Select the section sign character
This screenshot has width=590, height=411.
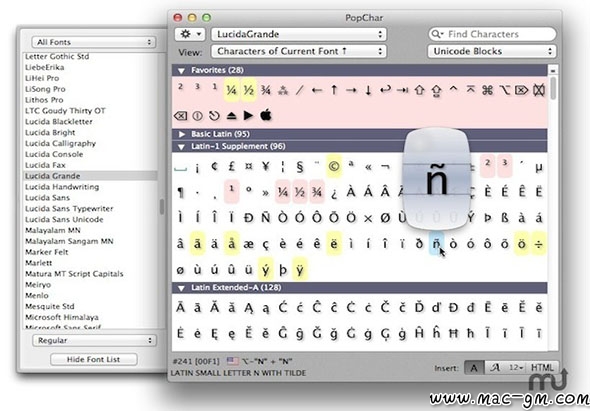coord(300,166)
